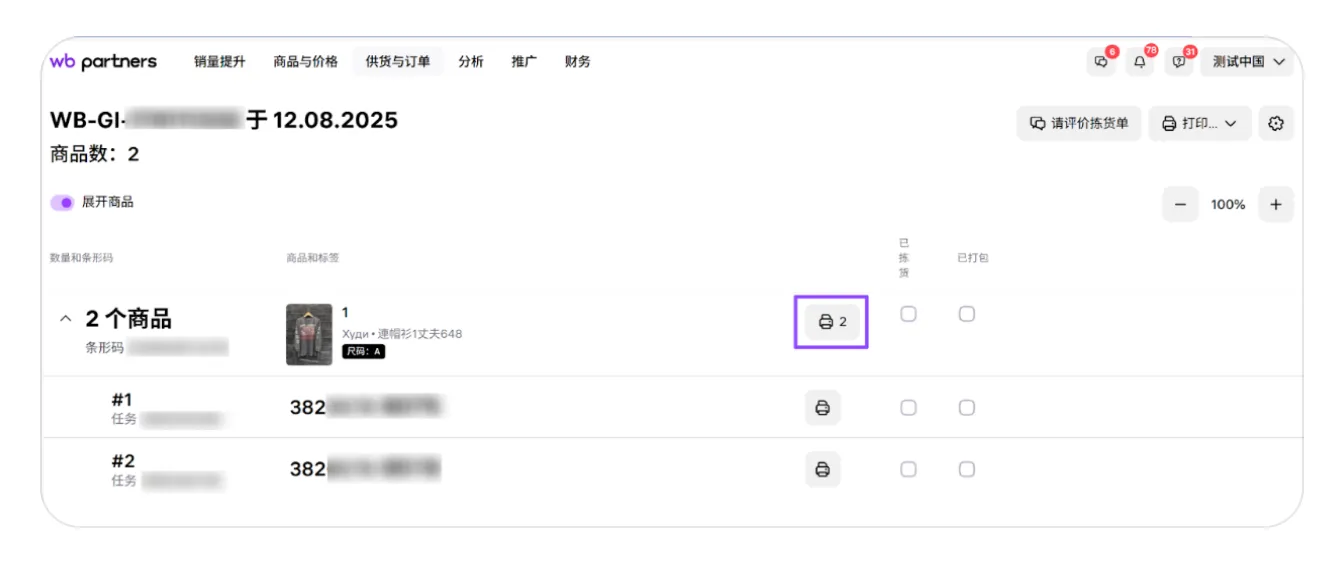Open the 测试中国 account dropdown

pos(1247,62)
